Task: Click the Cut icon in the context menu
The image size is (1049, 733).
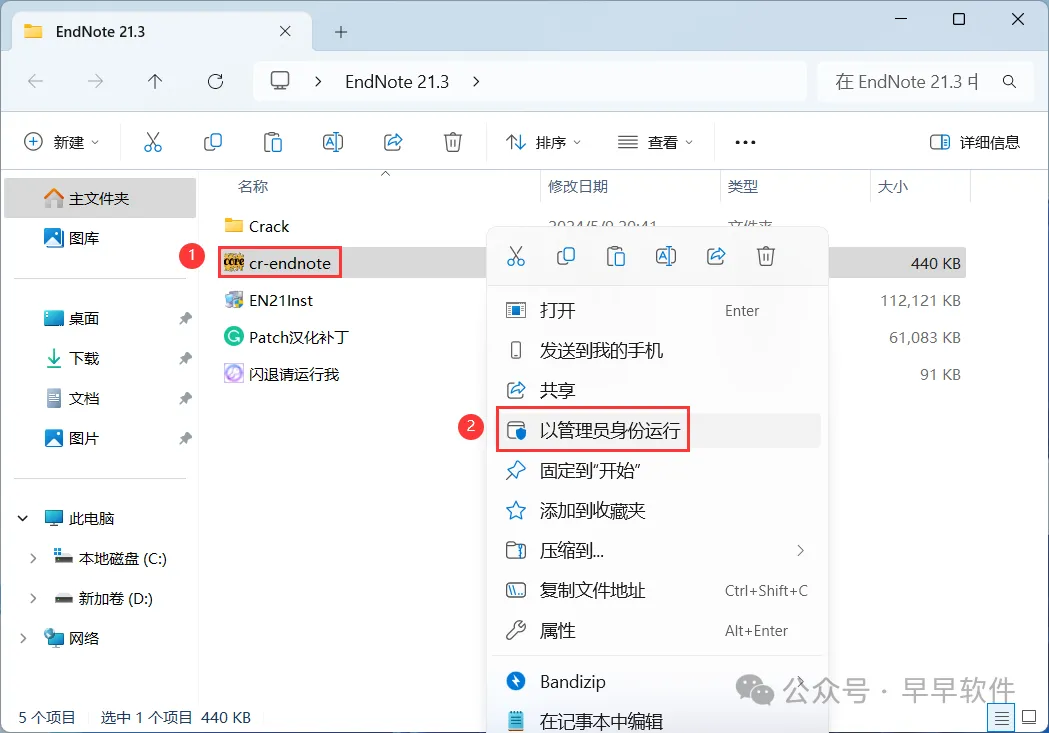Action: 516,256
